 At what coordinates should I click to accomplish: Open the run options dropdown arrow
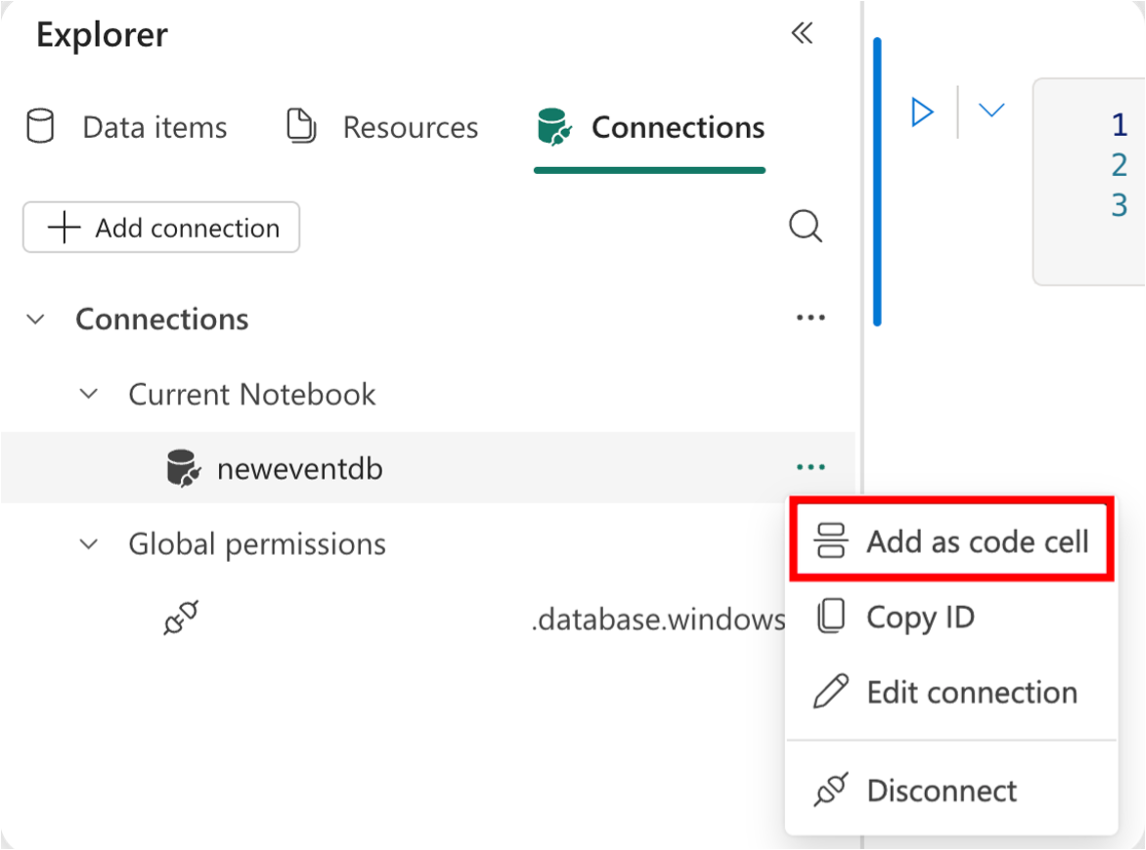coord(991,110)
